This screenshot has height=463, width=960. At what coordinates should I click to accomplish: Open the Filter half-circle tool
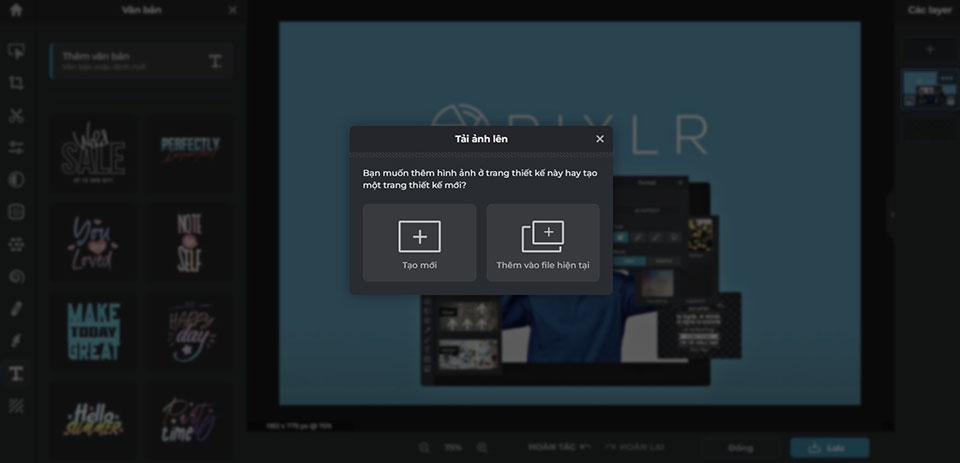click(x=16, y=179)
